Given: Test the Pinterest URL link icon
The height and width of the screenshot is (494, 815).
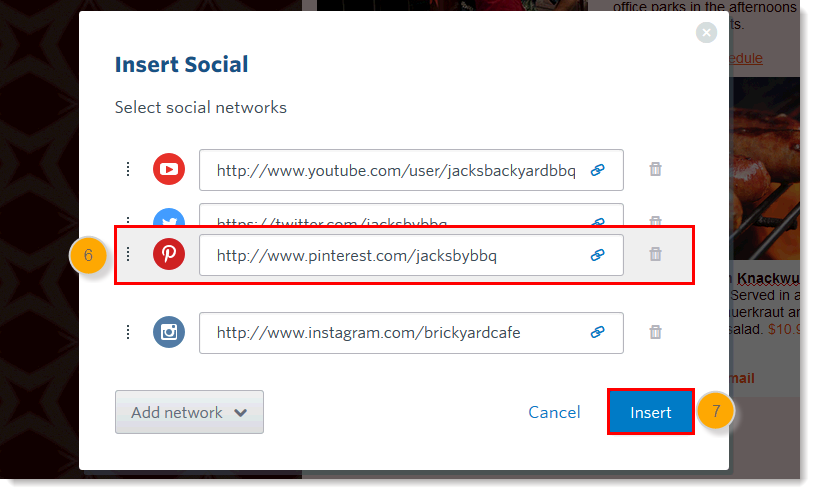Looking at the screenshot, I should [x=598, y=255].
